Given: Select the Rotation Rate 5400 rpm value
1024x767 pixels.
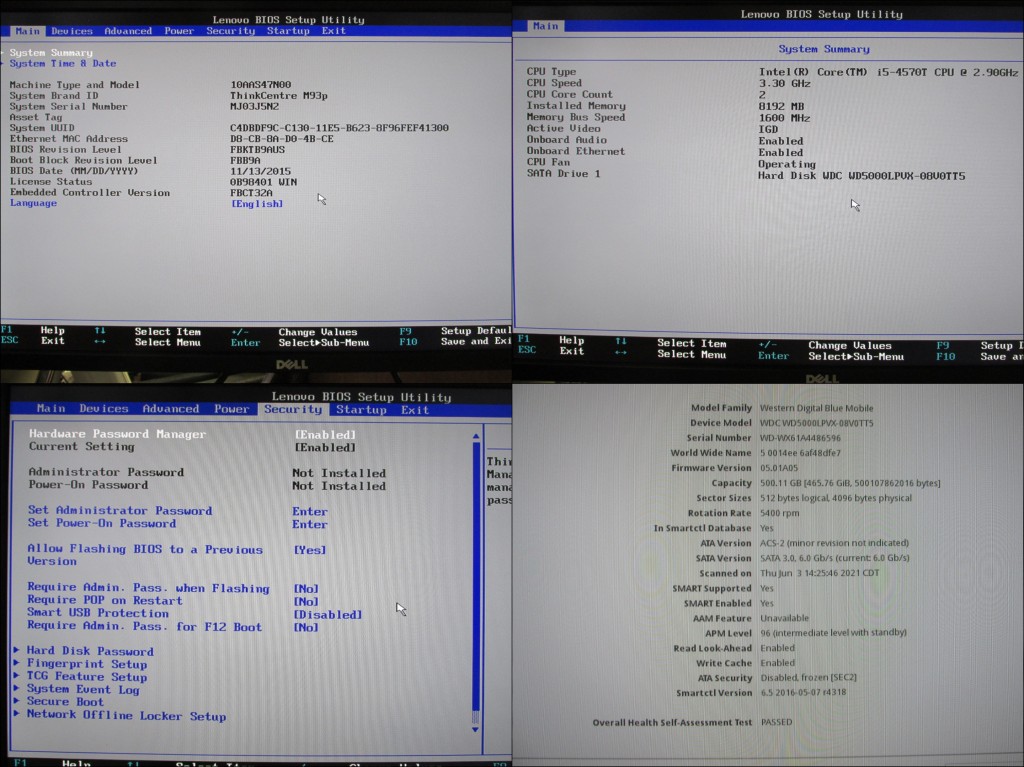Looking at the screenshot, I should coord(779,513).
